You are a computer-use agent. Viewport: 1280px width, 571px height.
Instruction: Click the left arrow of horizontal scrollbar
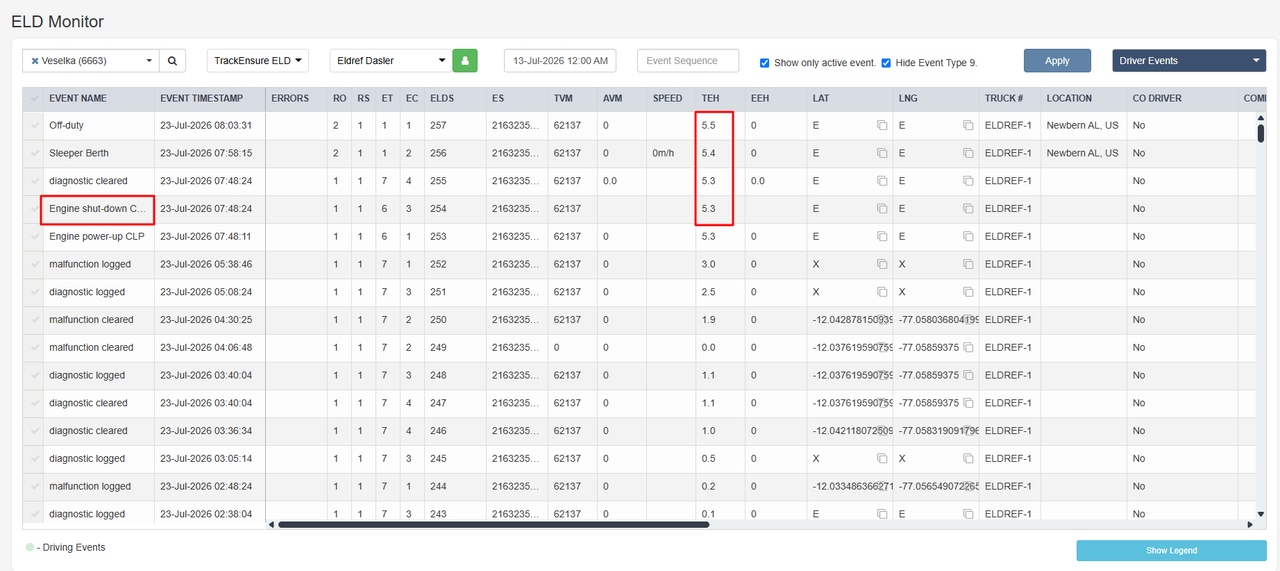tap(272, 524)
